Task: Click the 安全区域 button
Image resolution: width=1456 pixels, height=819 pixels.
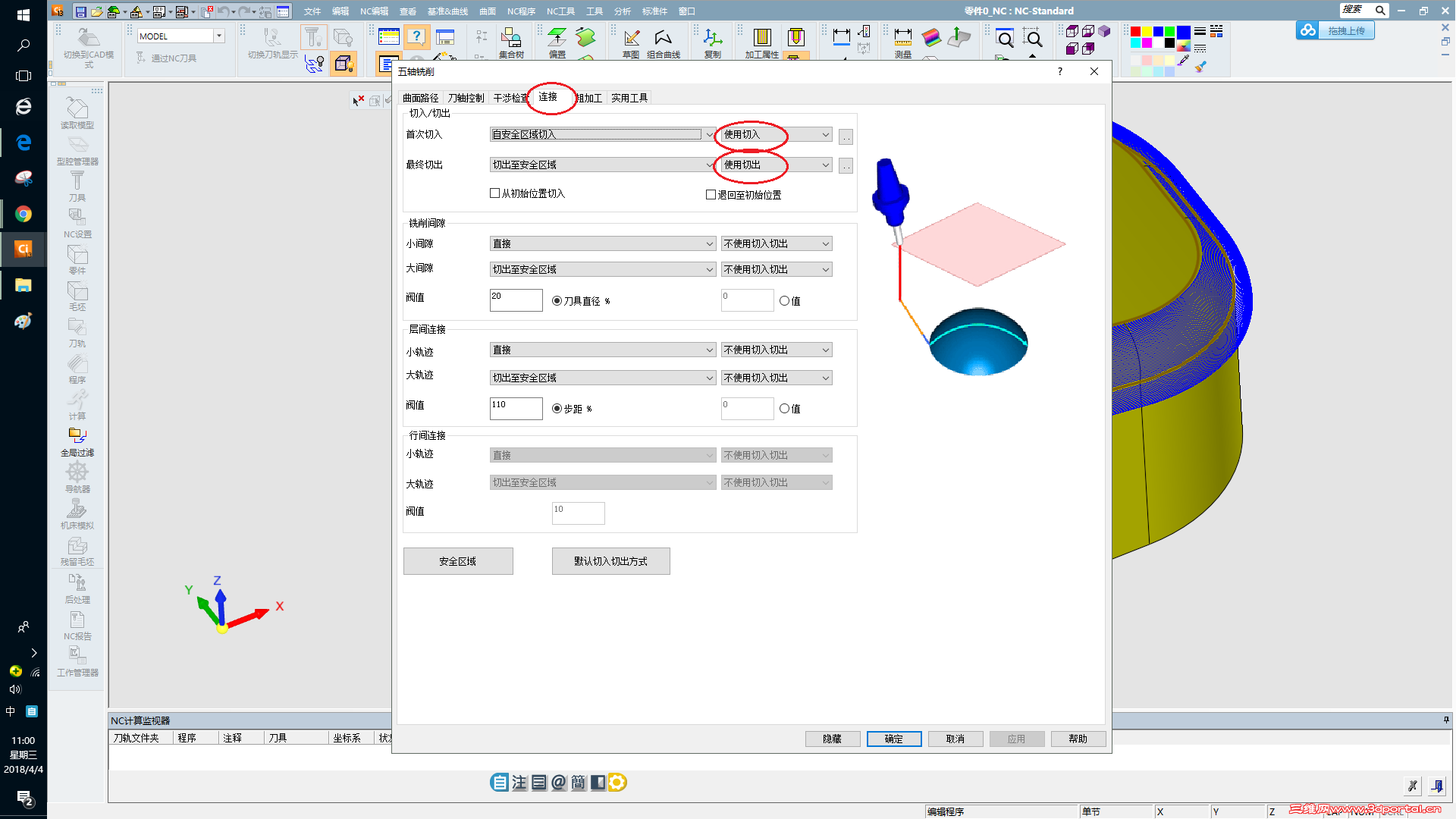Action: pos(458,561)
